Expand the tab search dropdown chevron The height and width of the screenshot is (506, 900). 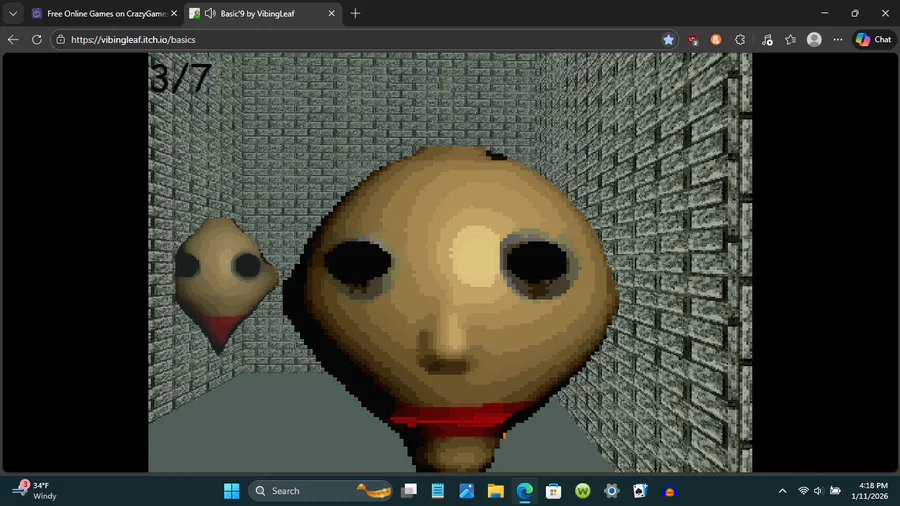13,13
